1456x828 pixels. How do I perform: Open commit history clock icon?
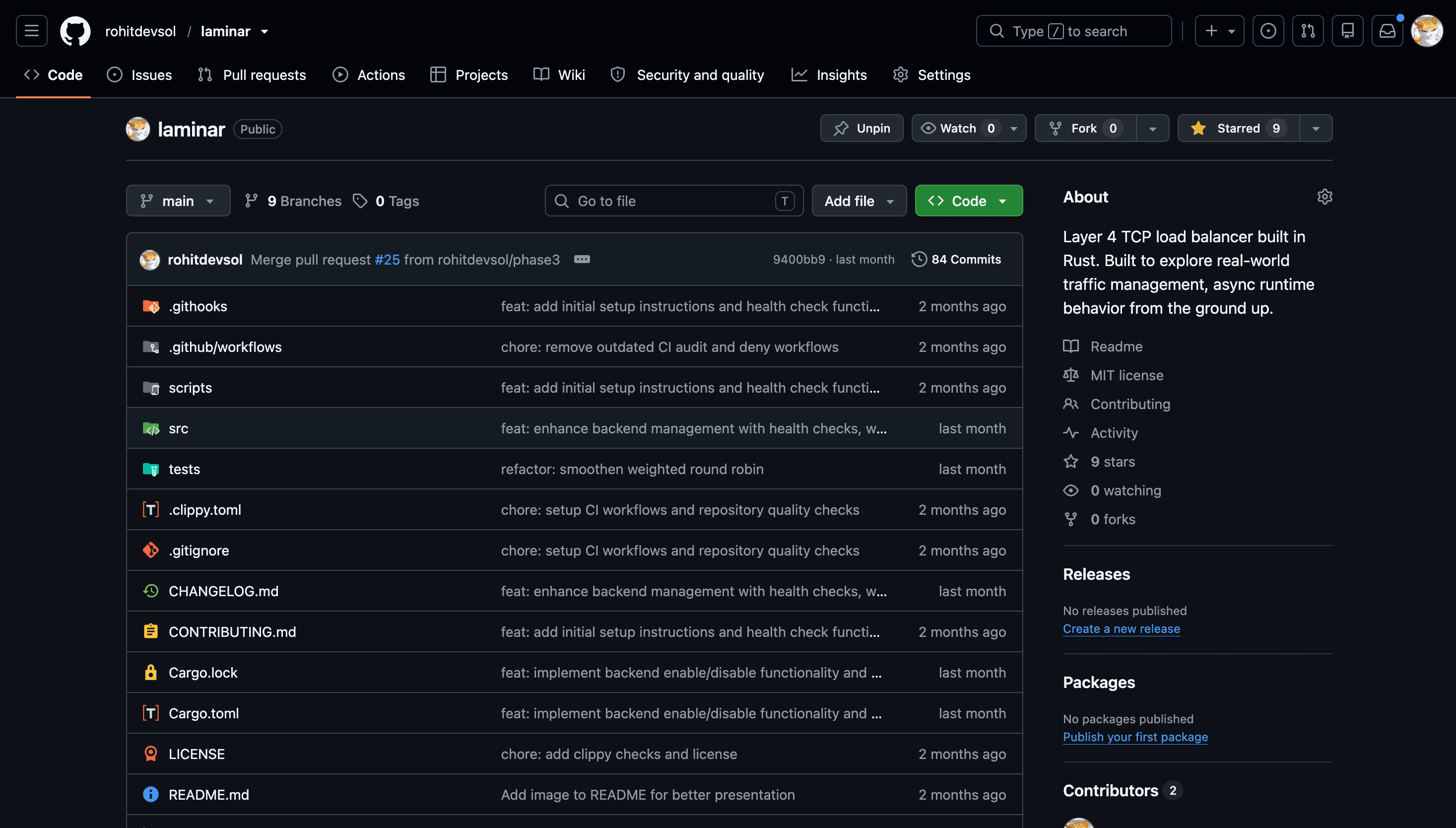point(919,259)
